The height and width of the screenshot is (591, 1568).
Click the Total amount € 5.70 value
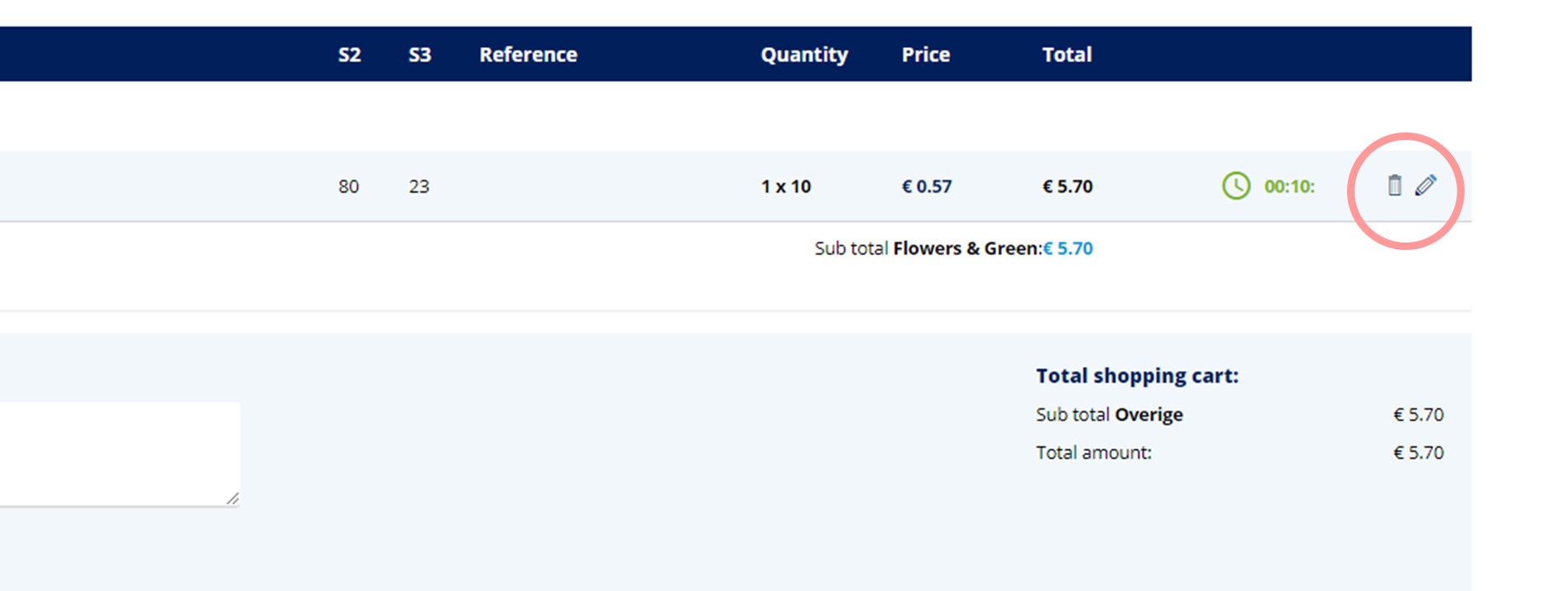tap(1418, 453)
